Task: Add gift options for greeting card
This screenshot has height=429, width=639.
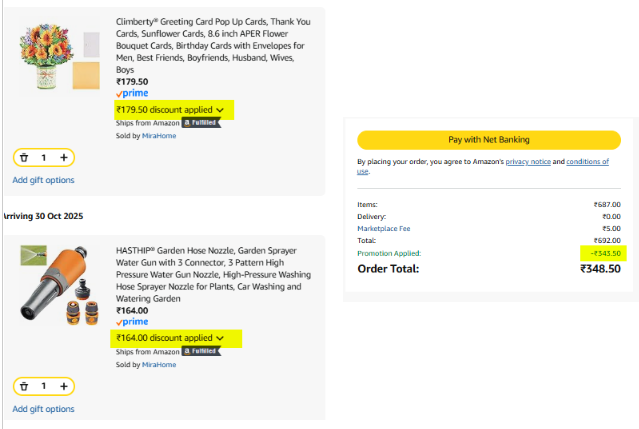Action: point(43,180)
